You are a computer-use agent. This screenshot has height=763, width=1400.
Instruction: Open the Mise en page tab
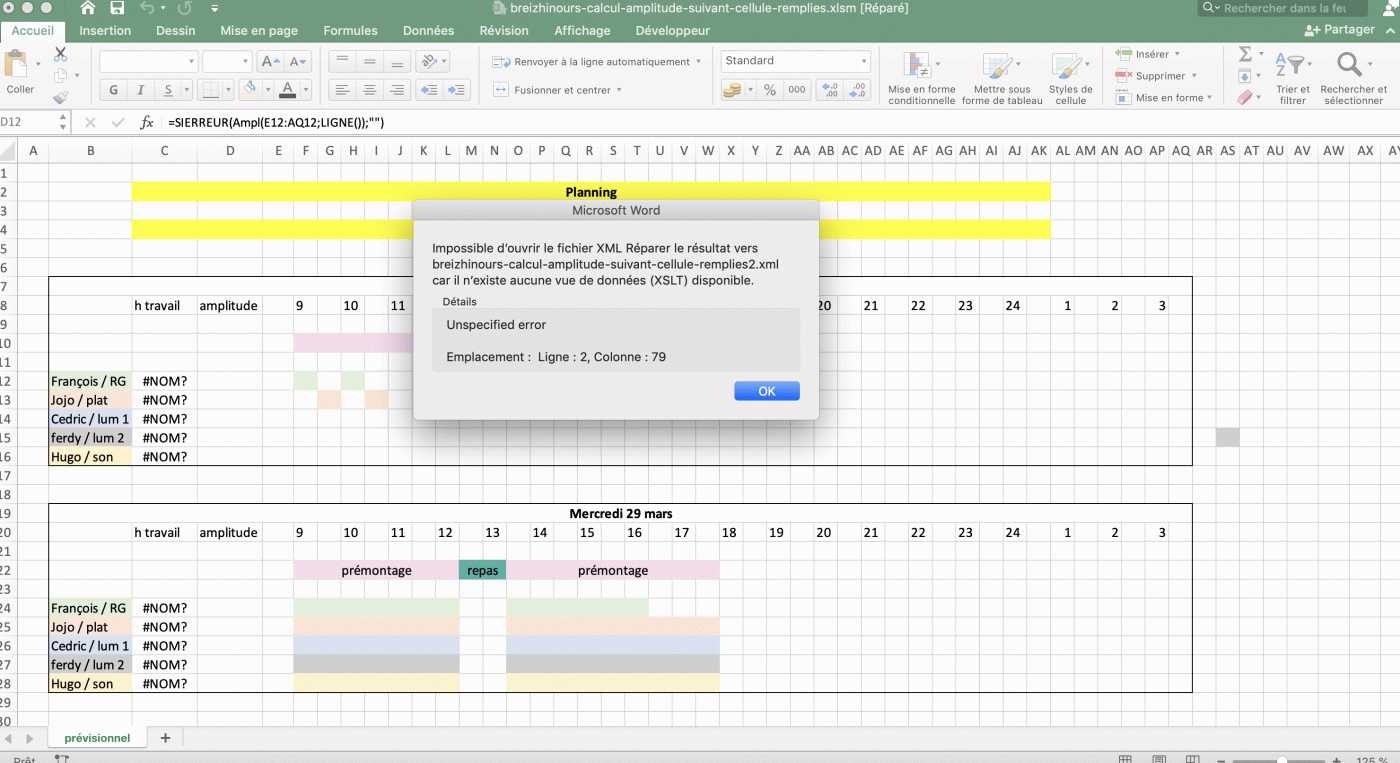pyautogui.click(x=259, y=31)
